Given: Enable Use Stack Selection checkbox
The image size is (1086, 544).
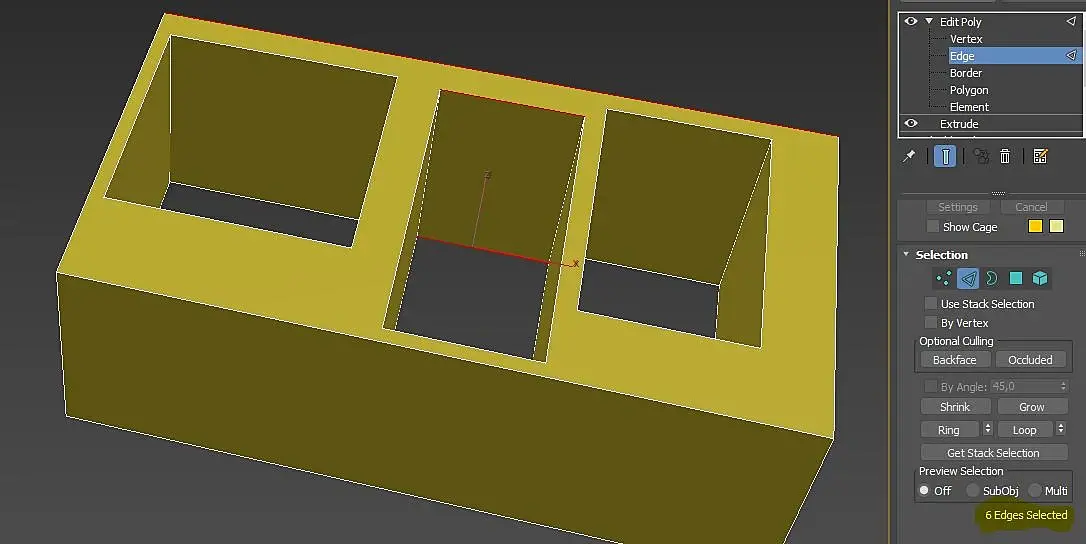Looking at the screenshot, I should click(931, 304).
